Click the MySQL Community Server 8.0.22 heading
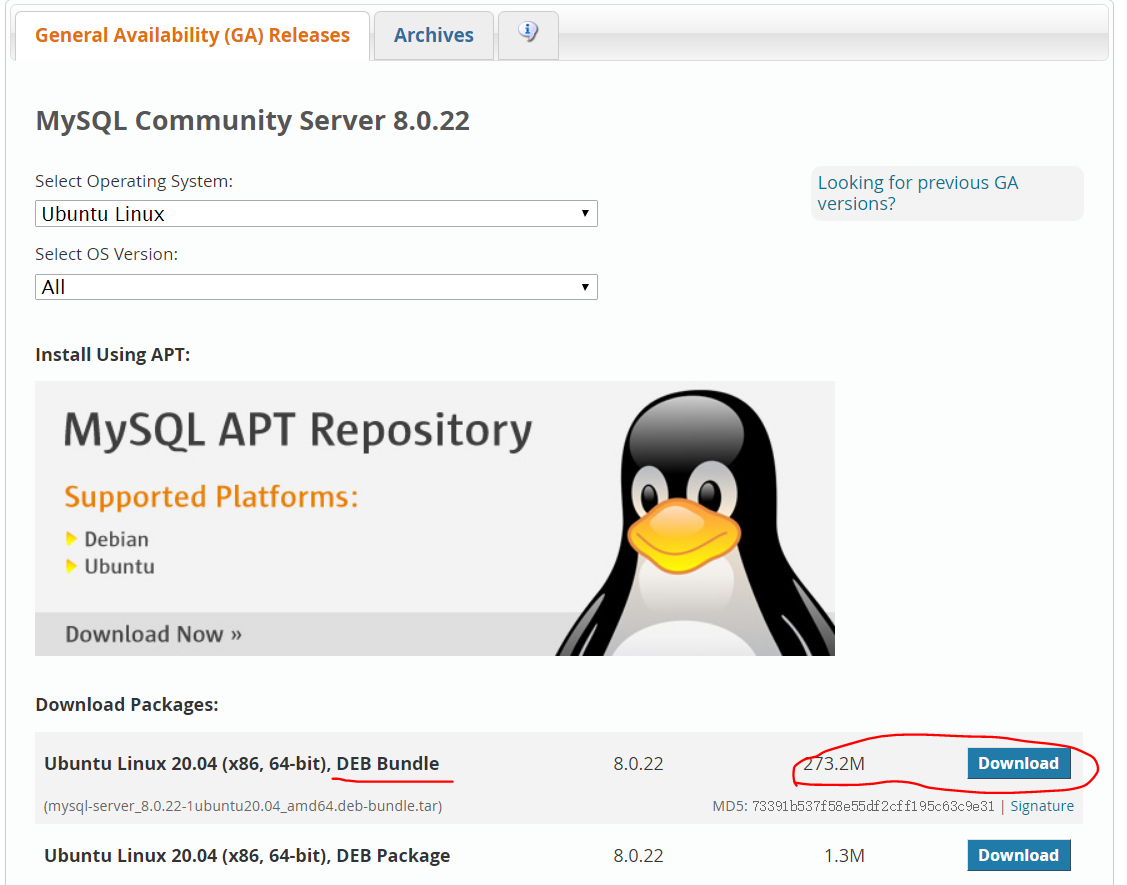The height and width of the screenshot is (885, 1127). (x=251, y=120)
